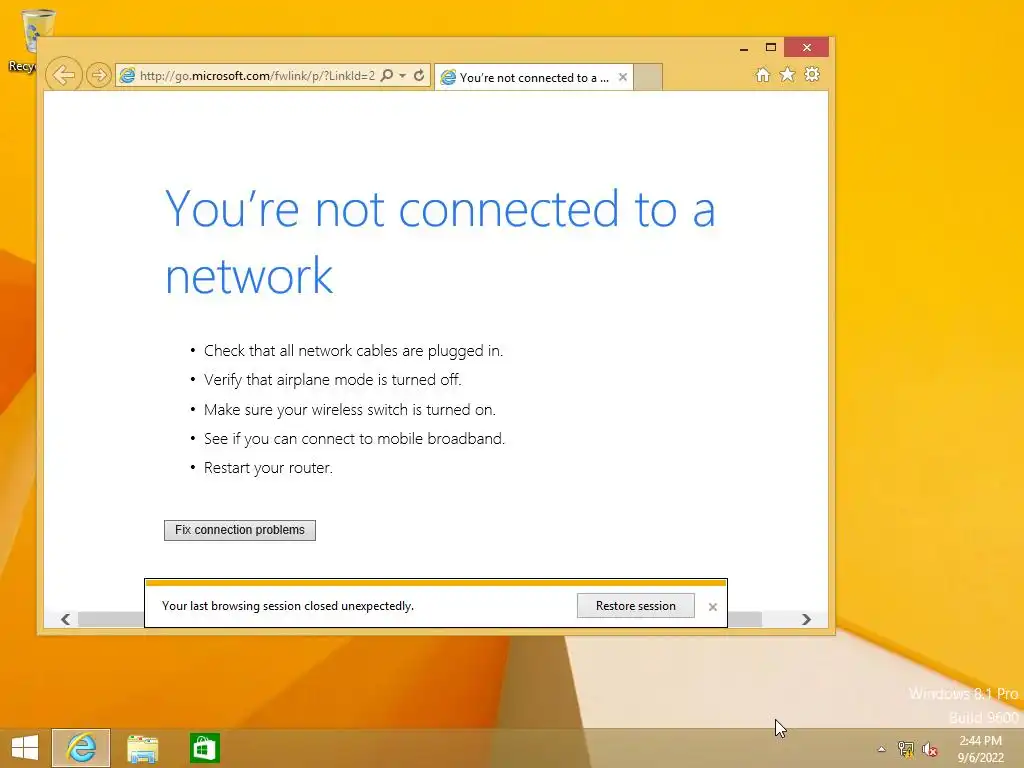Image resolution: width=1024 pixels, height=768 pixels.
Task: Select the "You're not connected" tab
Action: pyautogui.click(x=528, y=78)
